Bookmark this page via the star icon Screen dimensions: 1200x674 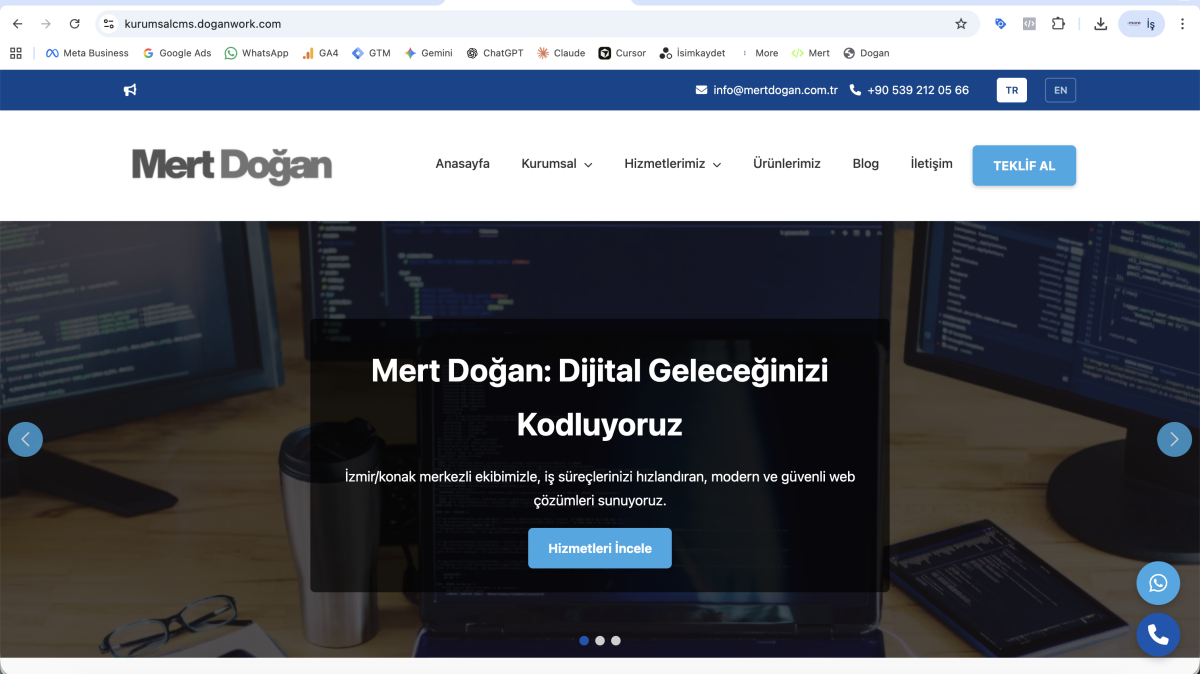[960, 23]
